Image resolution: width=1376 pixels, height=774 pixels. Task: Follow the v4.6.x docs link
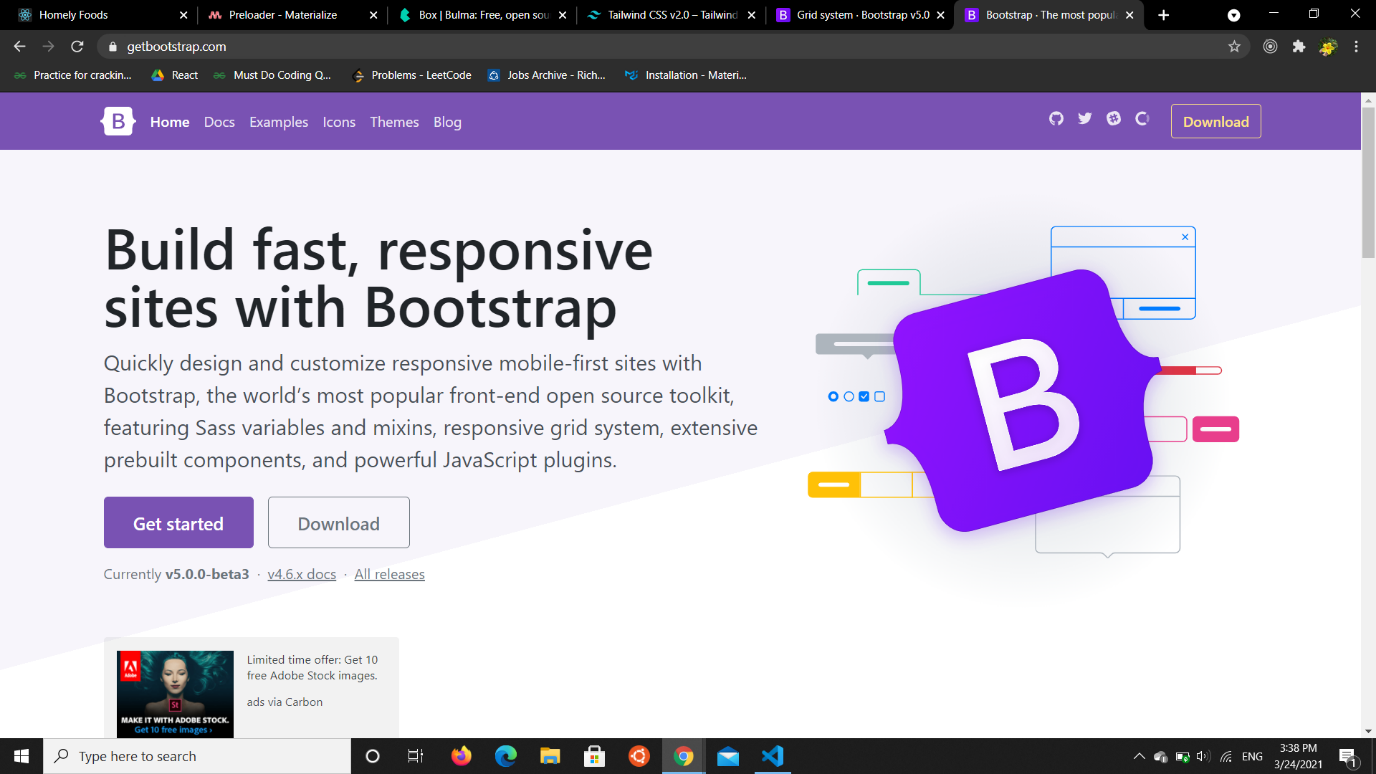coord(301,574)
